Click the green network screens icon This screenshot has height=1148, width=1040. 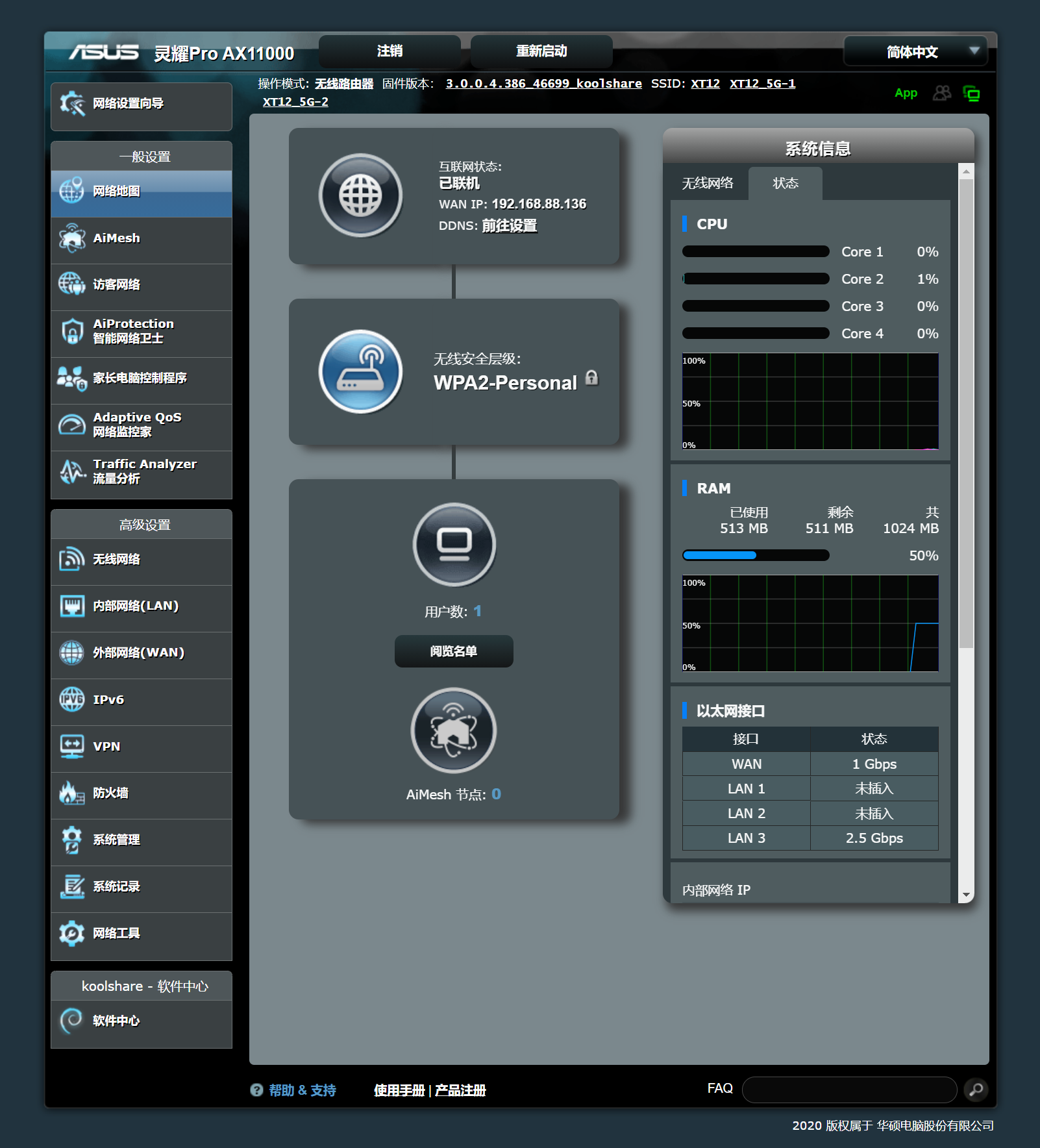pyautogui.click(x=971, y=94)
